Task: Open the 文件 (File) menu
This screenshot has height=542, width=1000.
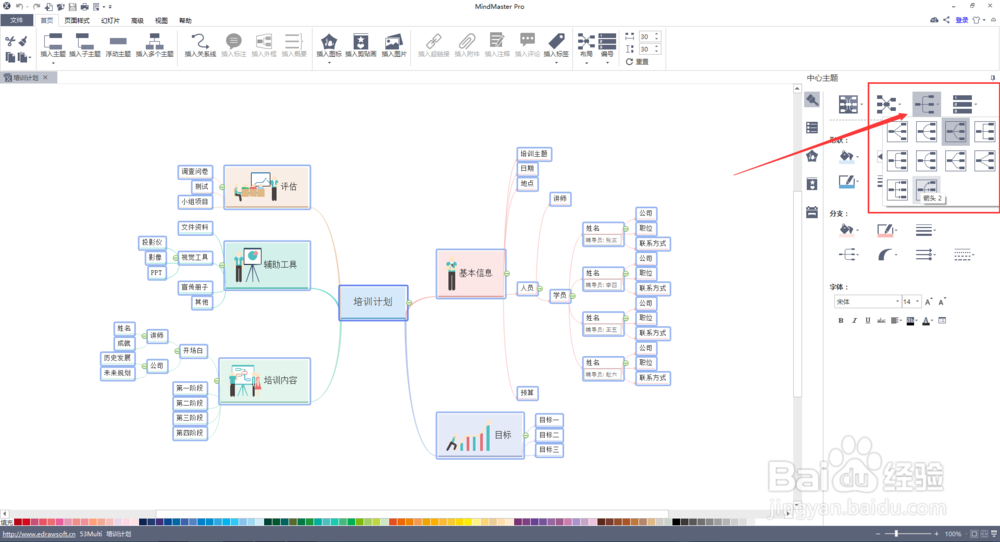Action: coord(17,20)
